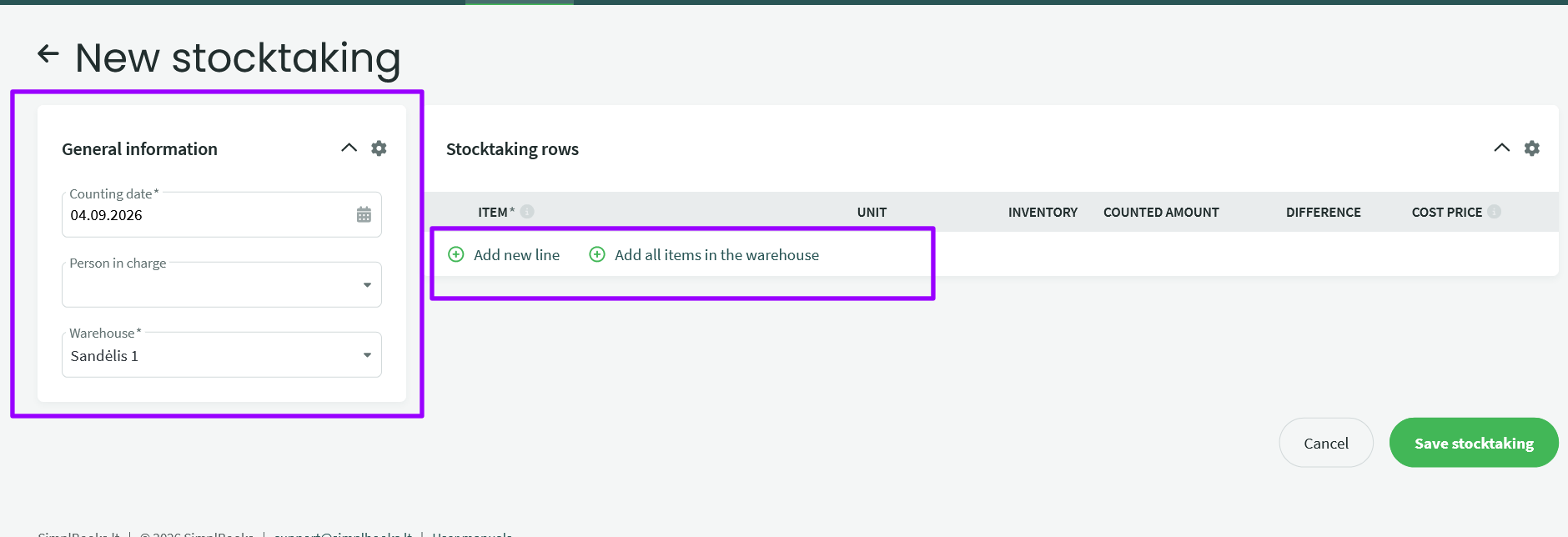Screen dimensions: 1568x537
Task: Collapse the General information section
Action: click(349, 148)
